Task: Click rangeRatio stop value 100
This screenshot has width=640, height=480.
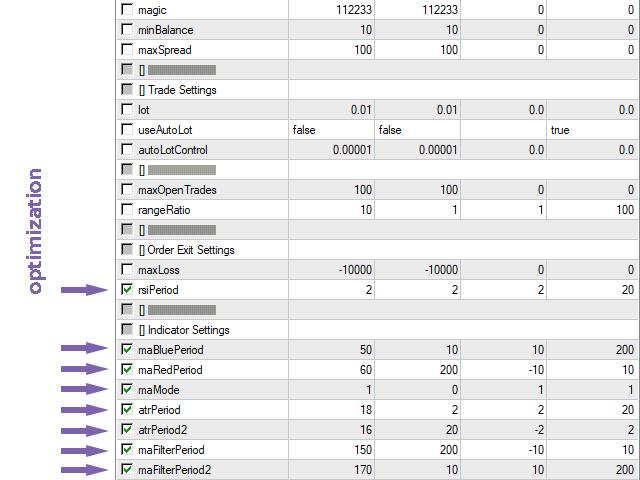Action: (593, 209)
